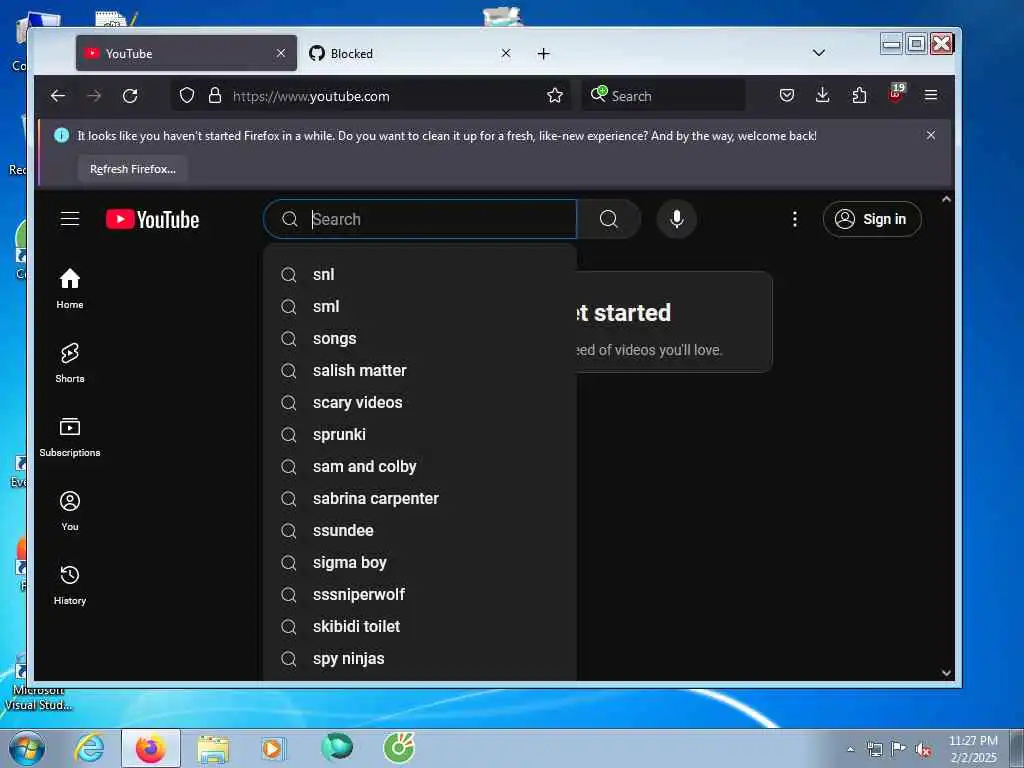
Task: Select the 'sml' search suggestion
Action: [420, 306]
